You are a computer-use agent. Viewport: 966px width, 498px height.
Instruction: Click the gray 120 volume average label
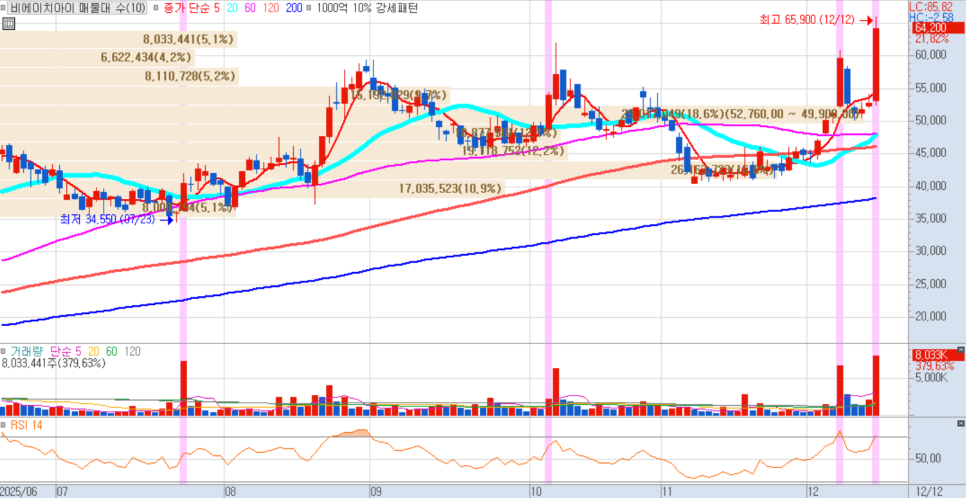coord(132,351)
